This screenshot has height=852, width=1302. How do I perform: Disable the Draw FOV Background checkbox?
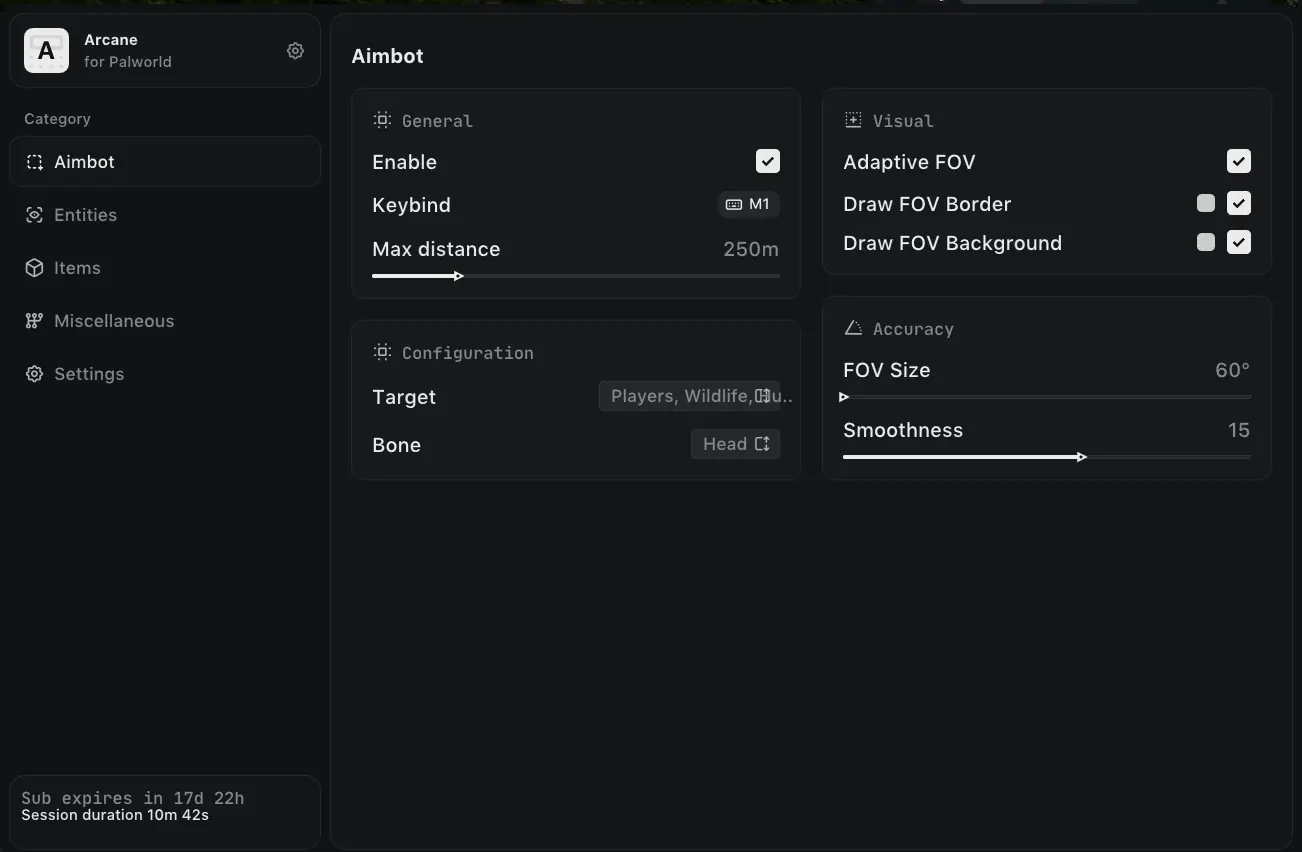pos(1239,242)
